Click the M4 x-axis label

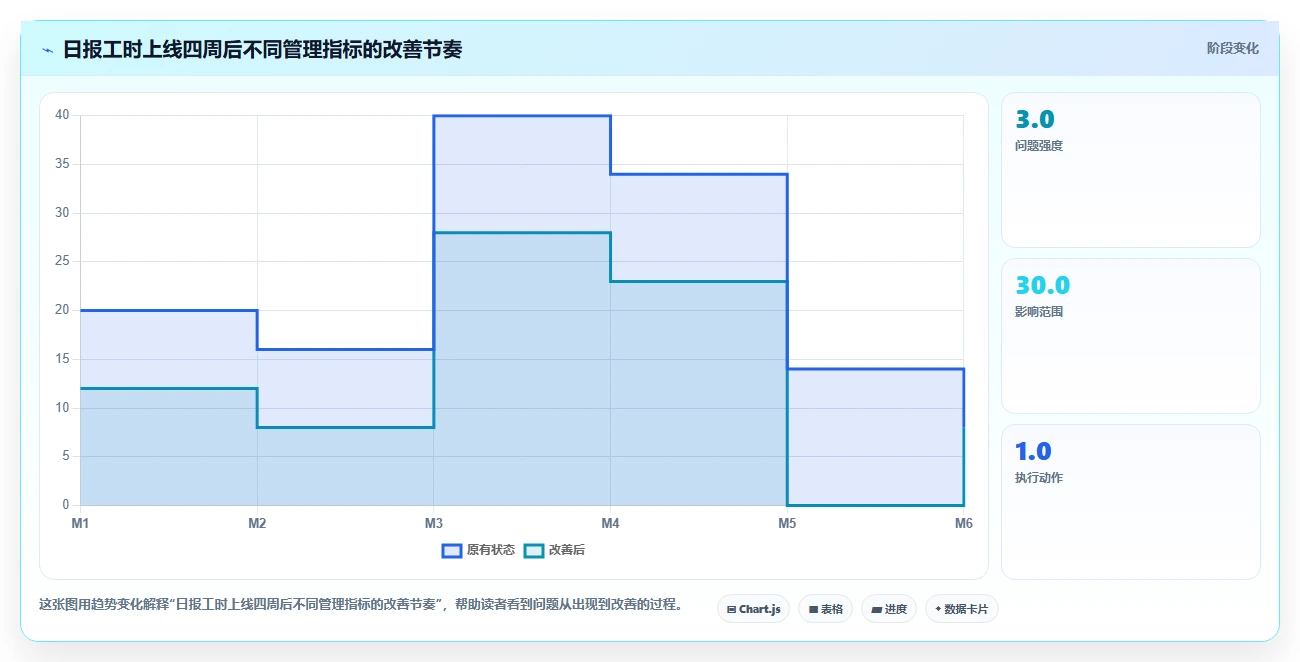[x=610, y=523]
